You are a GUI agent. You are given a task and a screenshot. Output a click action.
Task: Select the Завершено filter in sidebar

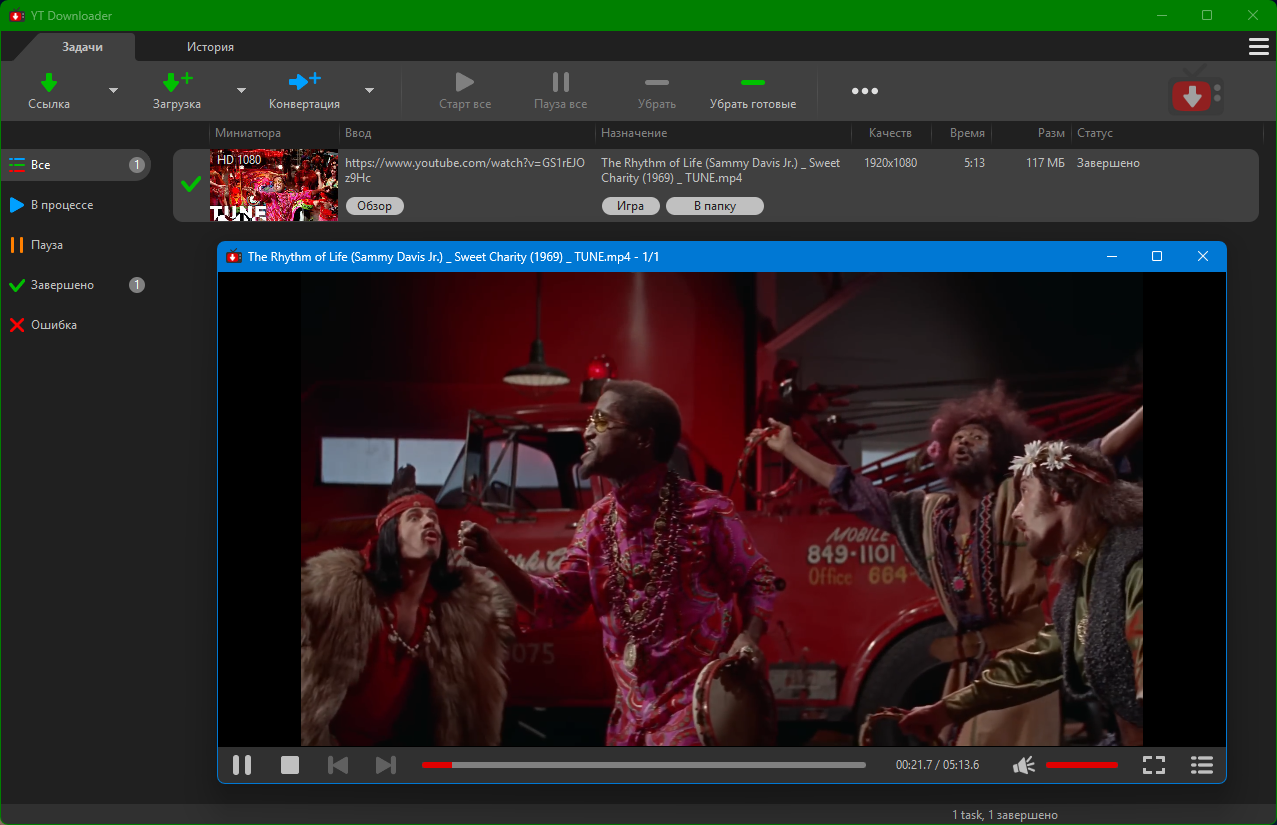pyautogui.click(x=62, y=285)
